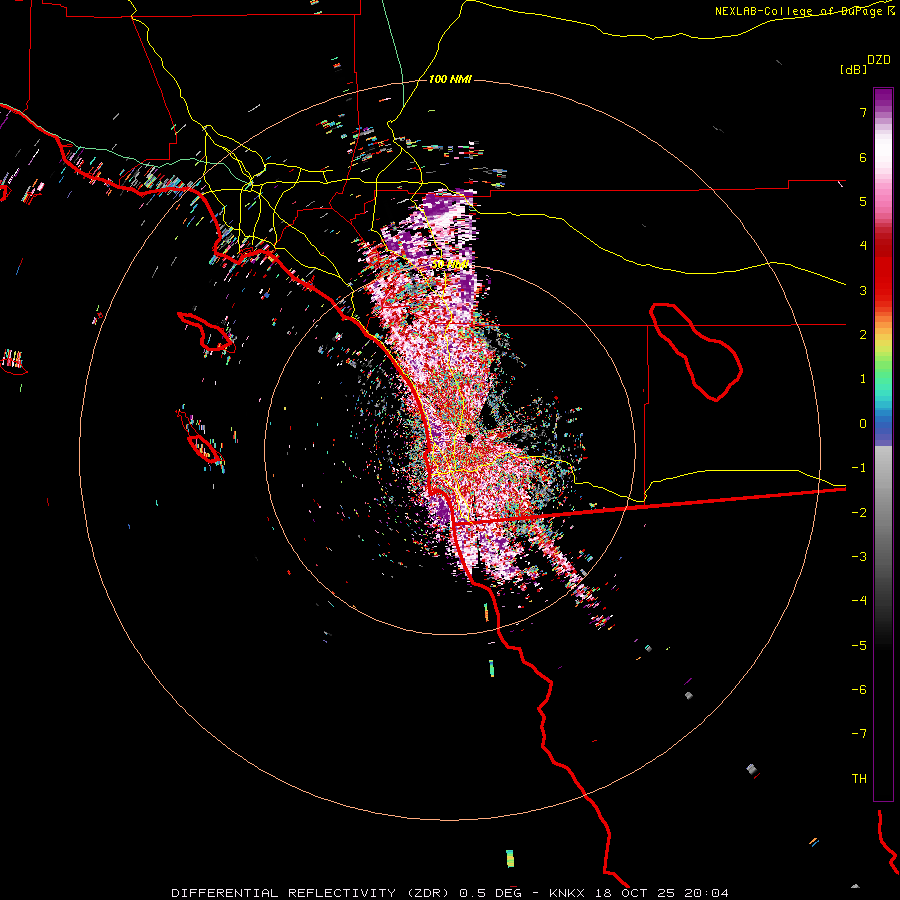Click the DZD product label above scale
Viewport: 900px width, 900px height.
[x=879, y=60]
